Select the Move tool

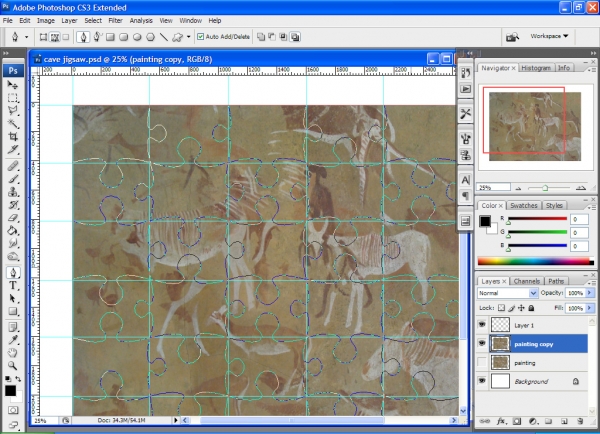[13, 85]
